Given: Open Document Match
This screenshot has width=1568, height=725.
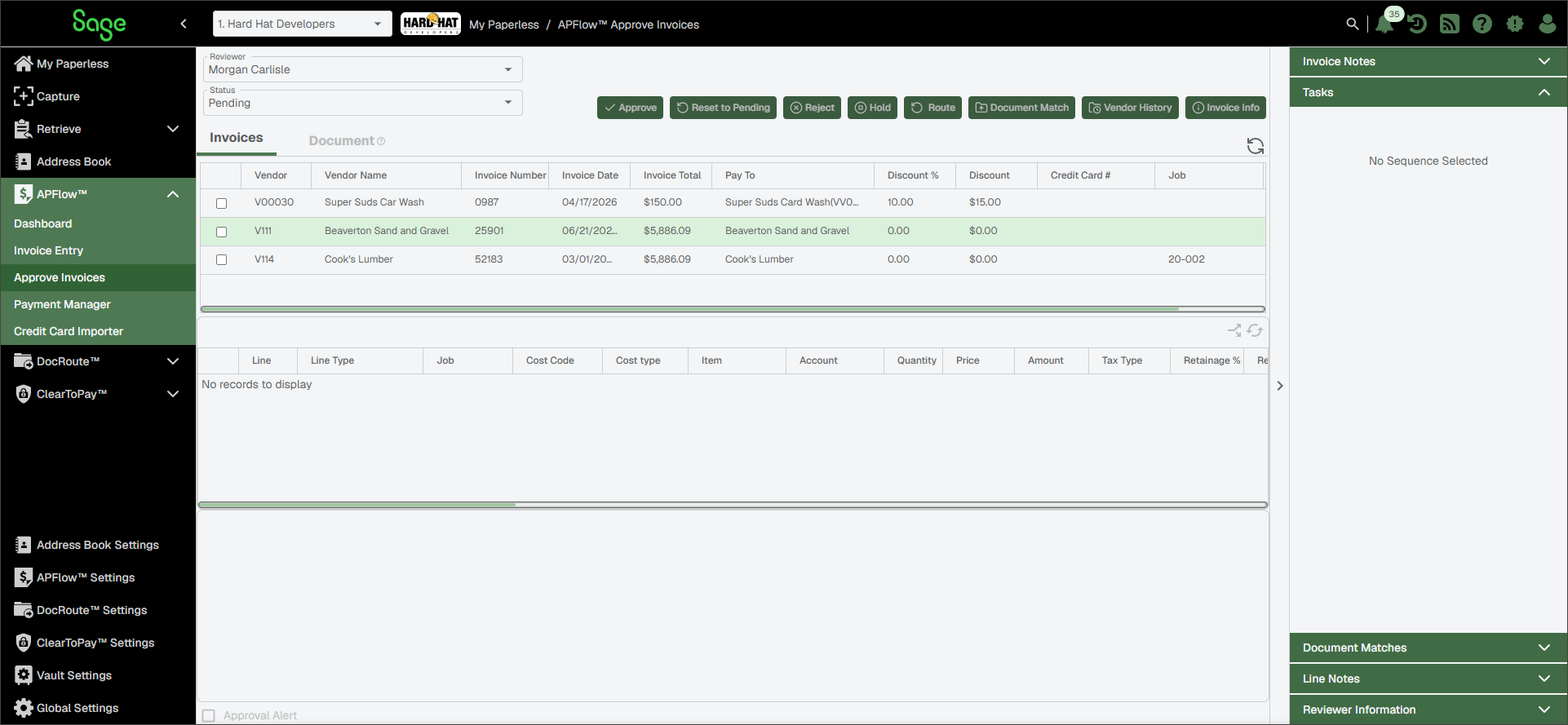Looking at the screenshot, I should [1021, 108].
